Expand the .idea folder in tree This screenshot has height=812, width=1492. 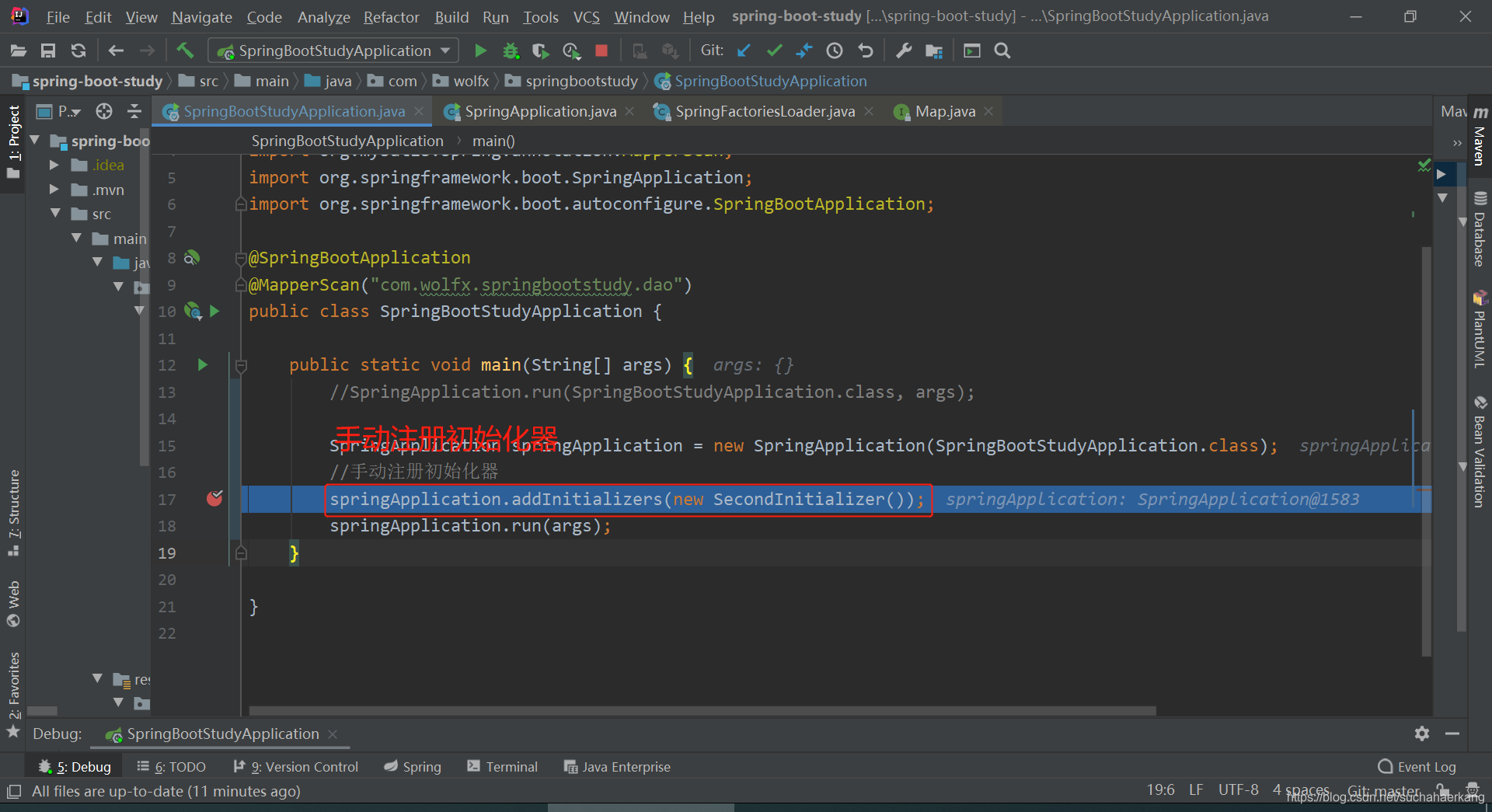pyautogui.click(x=54, y=165)
